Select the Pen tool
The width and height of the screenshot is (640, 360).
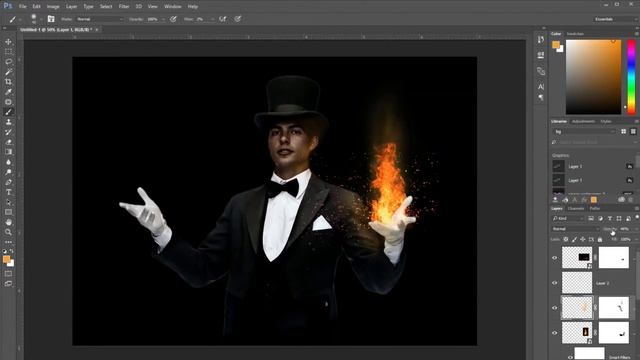coord(8,182)
